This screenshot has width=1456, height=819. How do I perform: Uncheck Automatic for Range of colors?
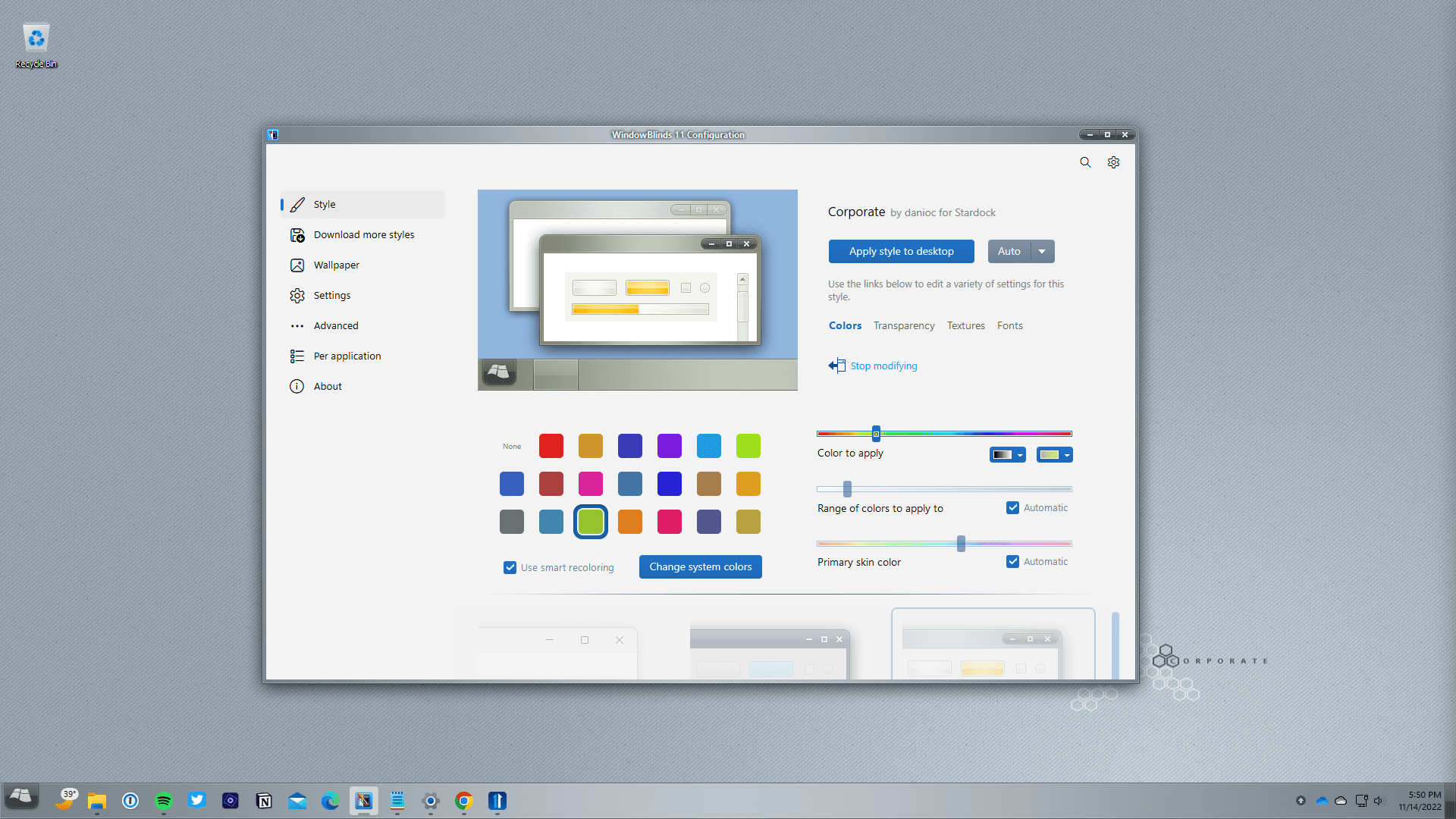(1012, 507)
